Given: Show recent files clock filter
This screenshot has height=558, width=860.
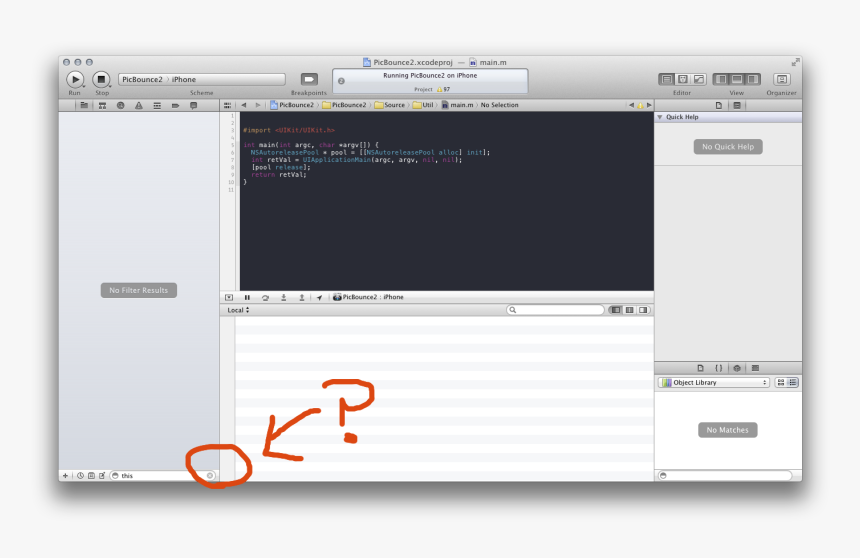Looking at the screenshot, I should (x=80, y=476).
